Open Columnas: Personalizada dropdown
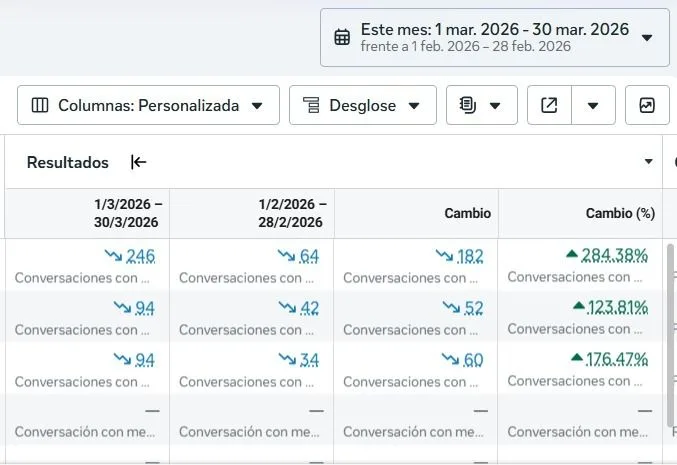This screenshot has height=465, width=677. tap(148, 105)
